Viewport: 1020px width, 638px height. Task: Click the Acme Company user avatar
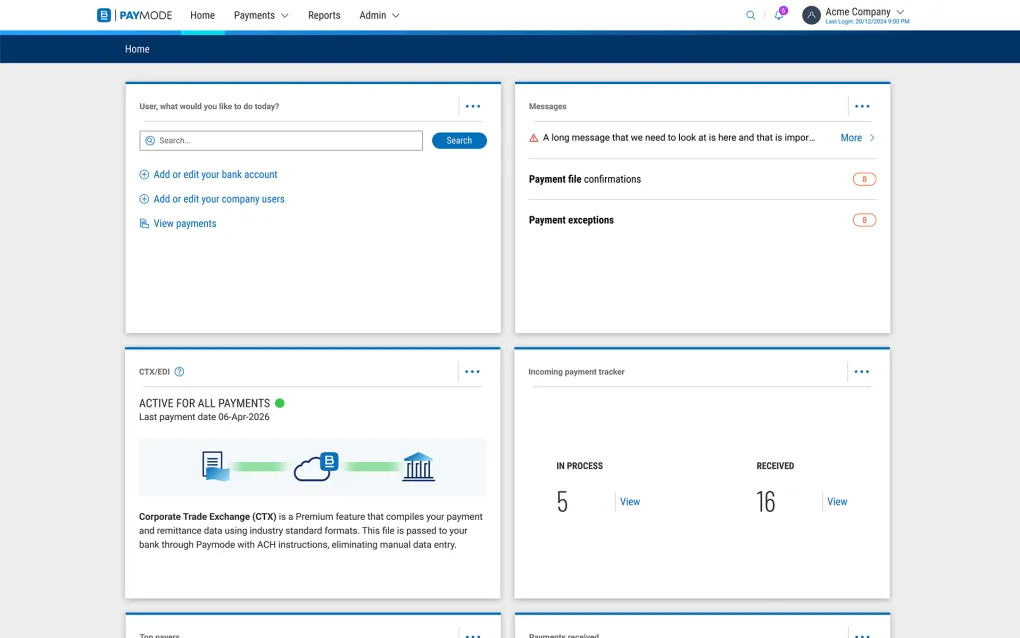point(811,15)
